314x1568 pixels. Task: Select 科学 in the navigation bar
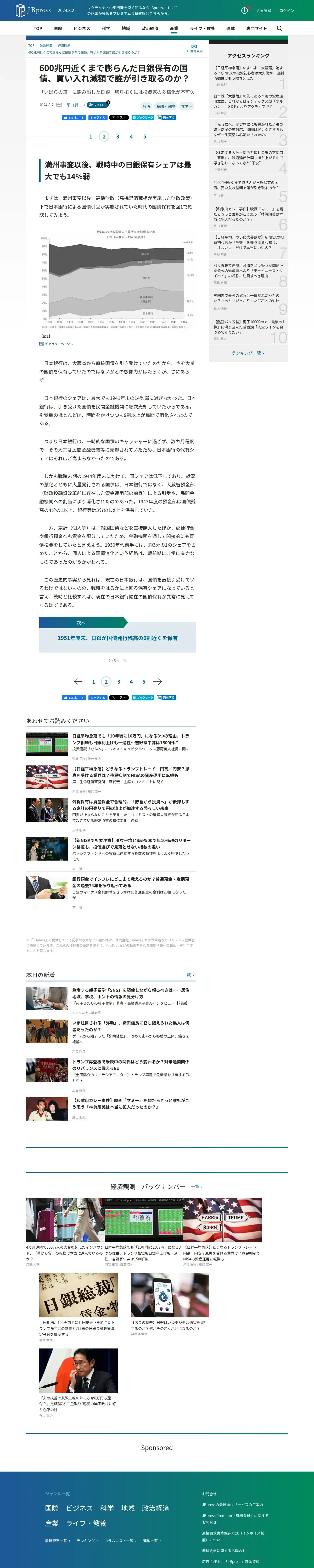(105, 28)
